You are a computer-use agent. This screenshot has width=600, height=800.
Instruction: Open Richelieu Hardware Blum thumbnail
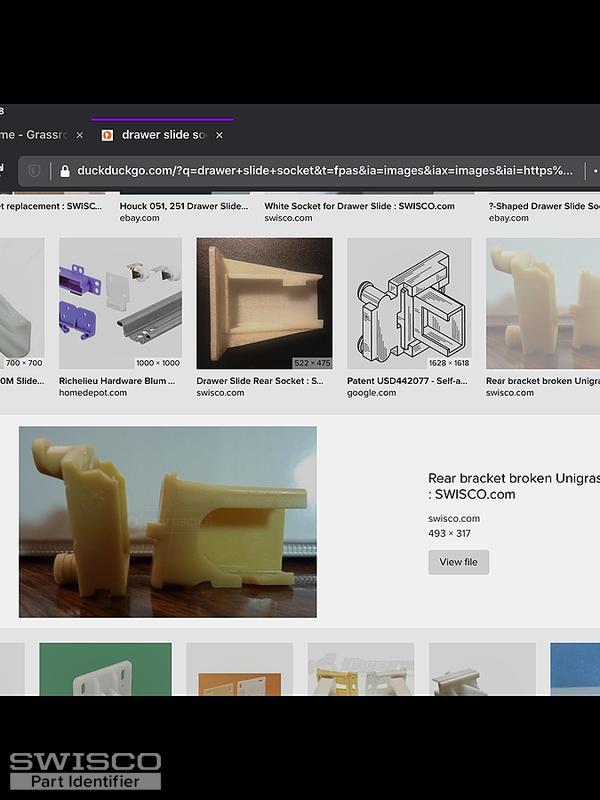120,303
